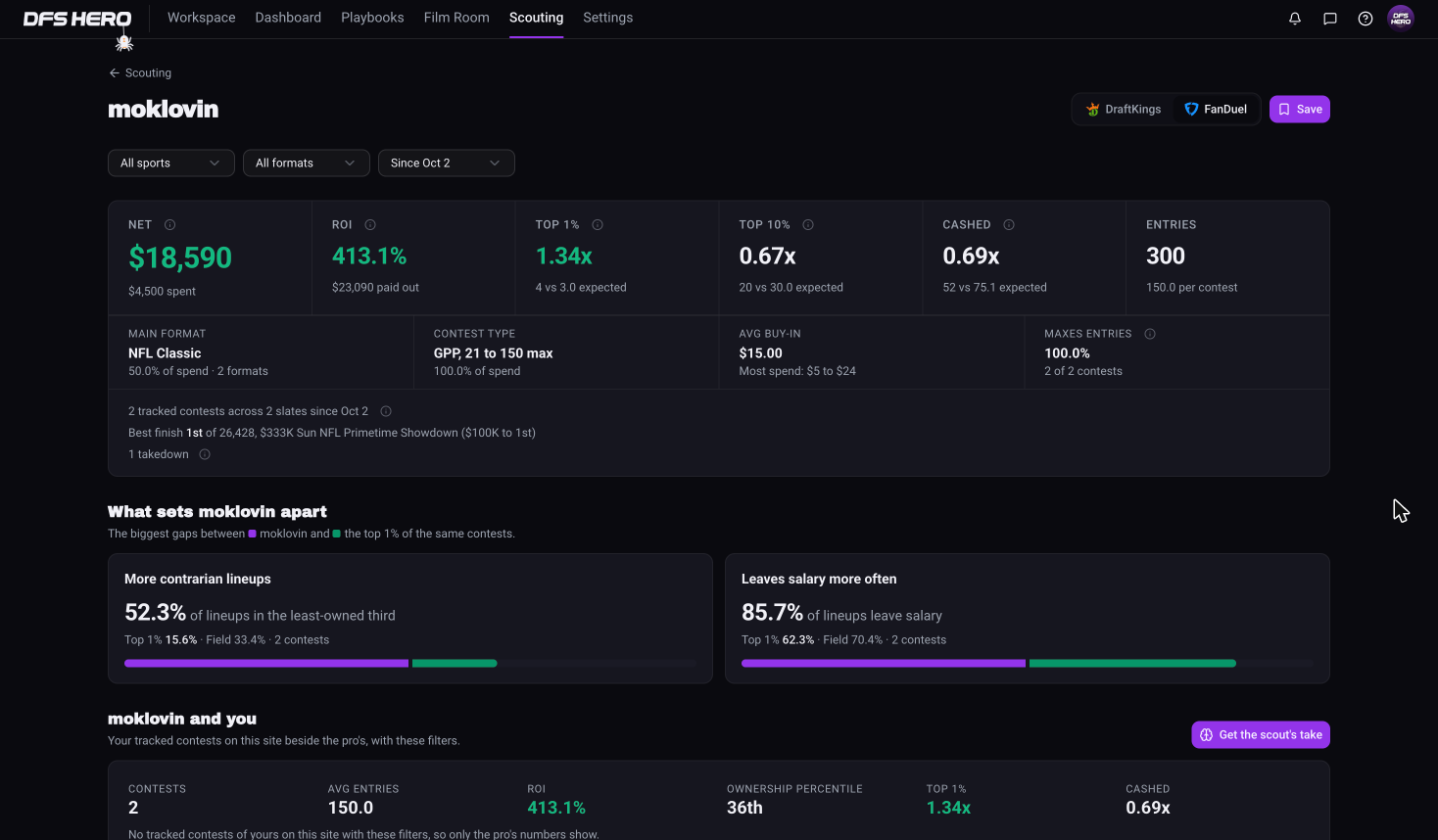The width and height of the screenshot is (1438, 840).
Task: Open the All sports dropdown
Action: (171, 163)
